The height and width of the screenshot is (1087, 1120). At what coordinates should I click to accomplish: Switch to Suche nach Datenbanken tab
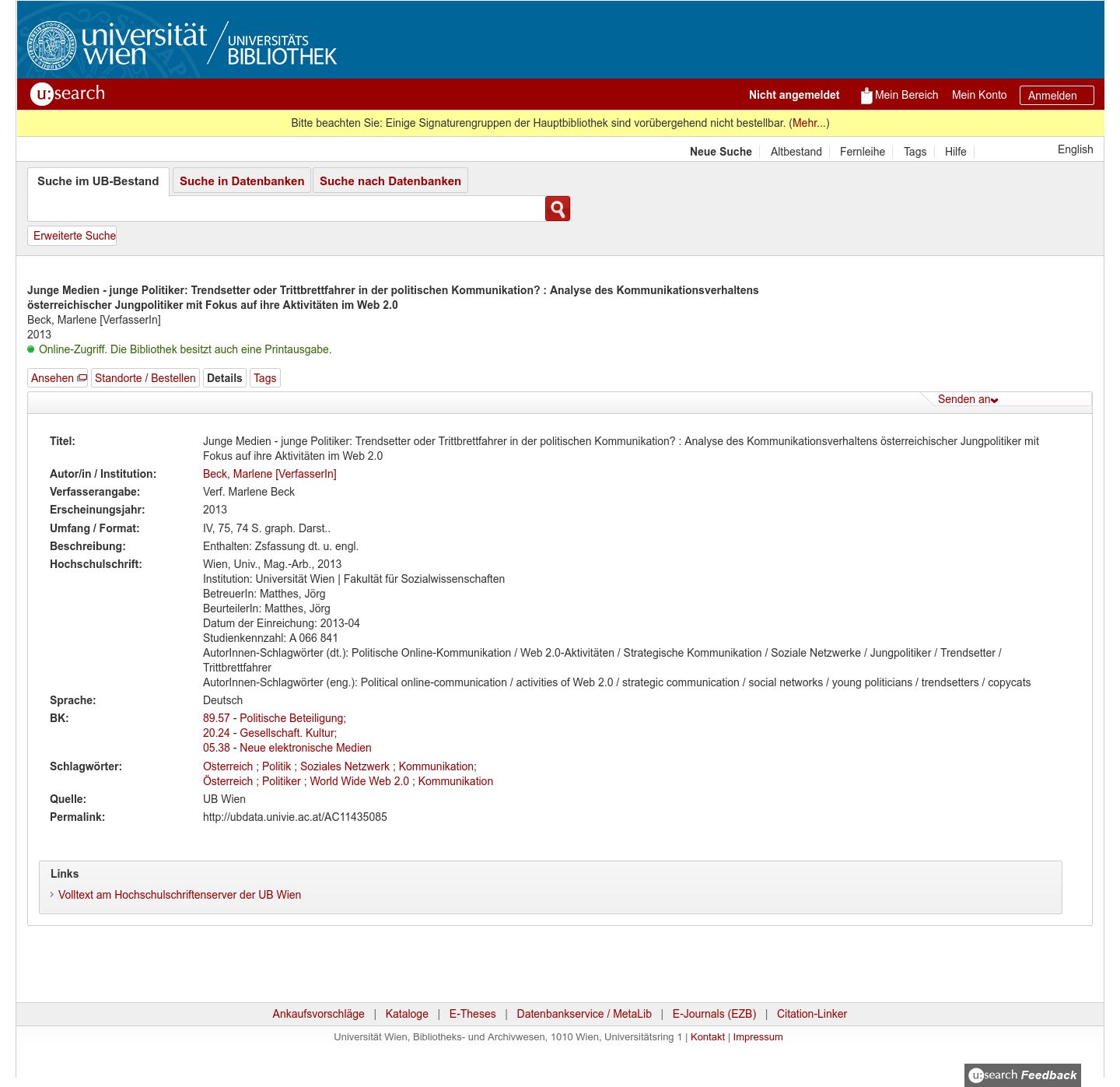(x=390, y=181)
